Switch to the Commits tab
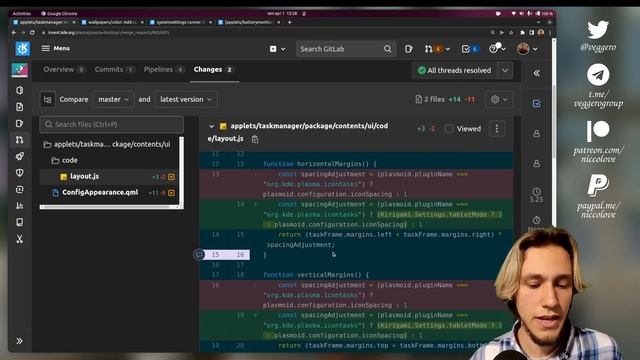The width and height of the screenshot is (640, 360). 114,69
